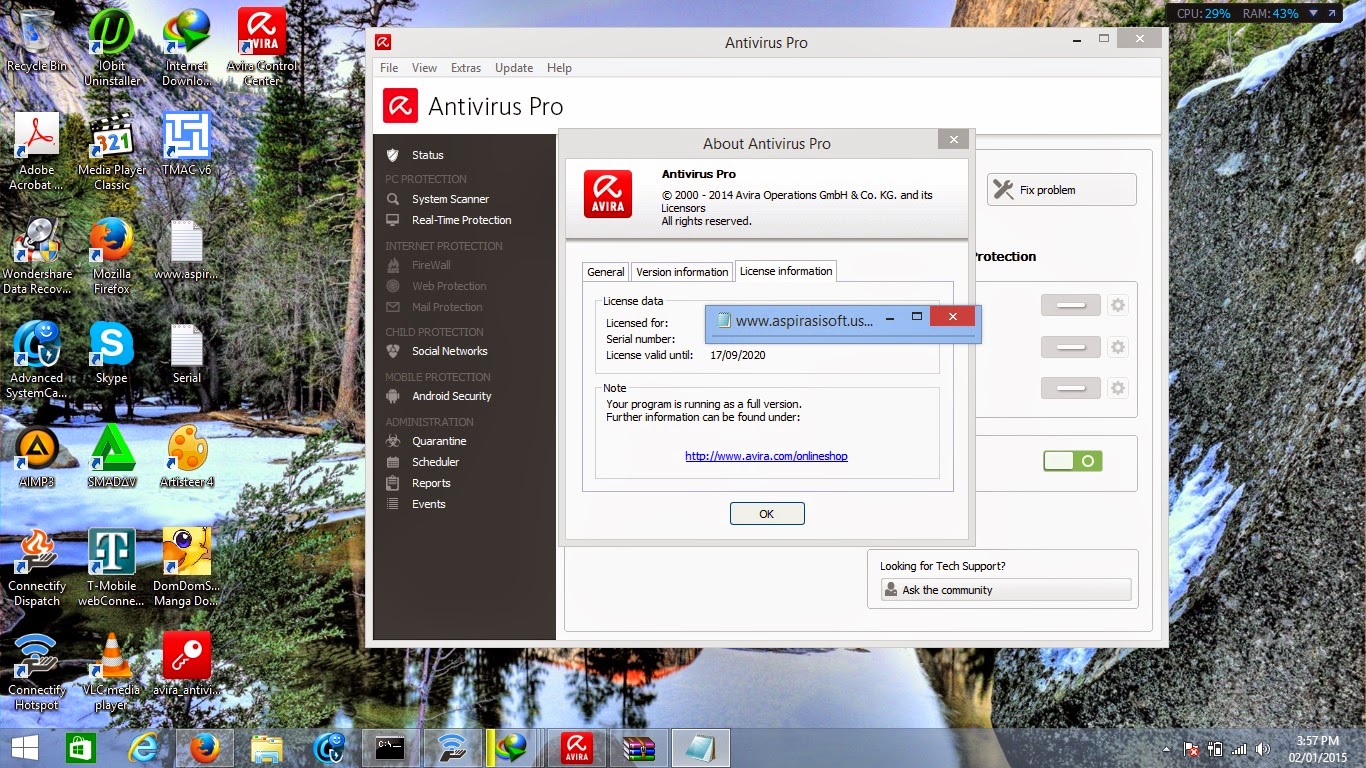The image size is (1366, 768).
Task: Select the License information tab
Action: [x=785, y=271]
